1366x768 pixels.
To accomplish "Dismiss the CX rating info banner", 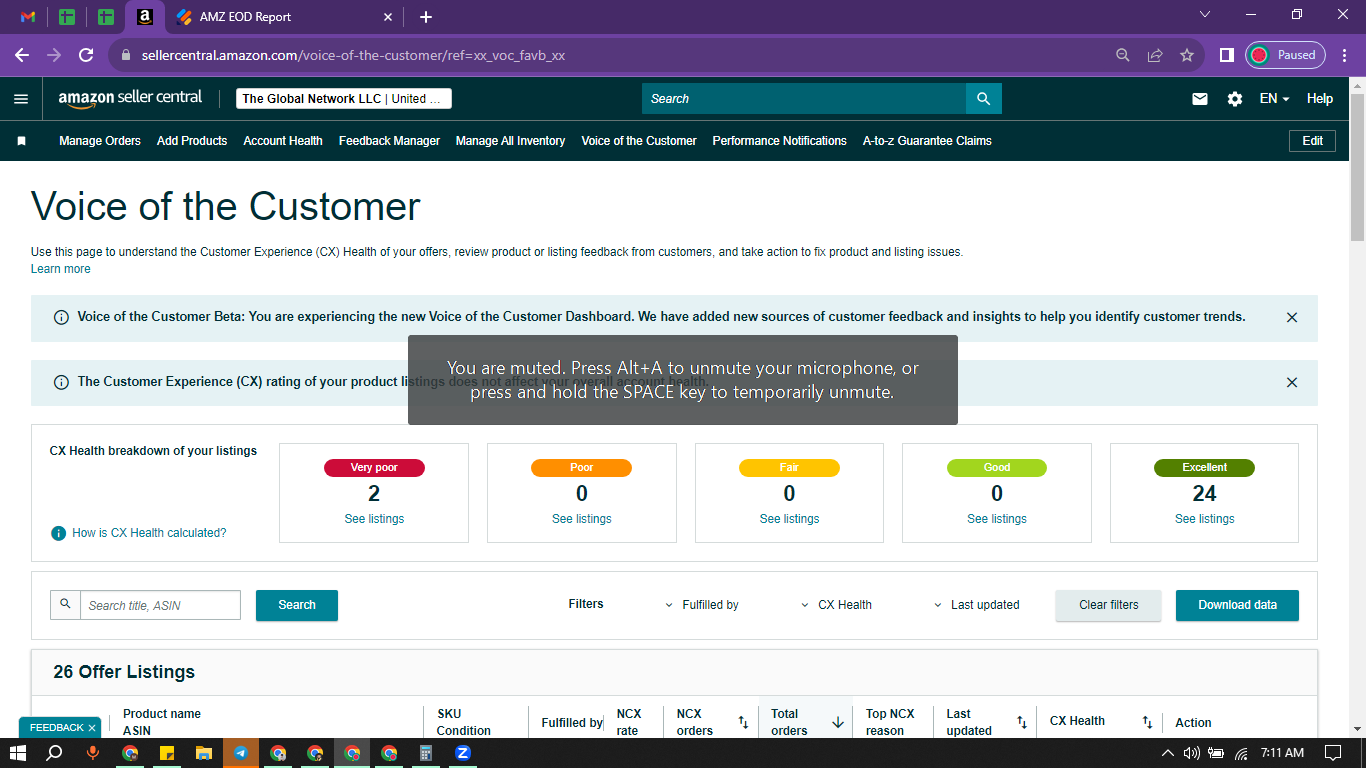I will coord(1292,382).
